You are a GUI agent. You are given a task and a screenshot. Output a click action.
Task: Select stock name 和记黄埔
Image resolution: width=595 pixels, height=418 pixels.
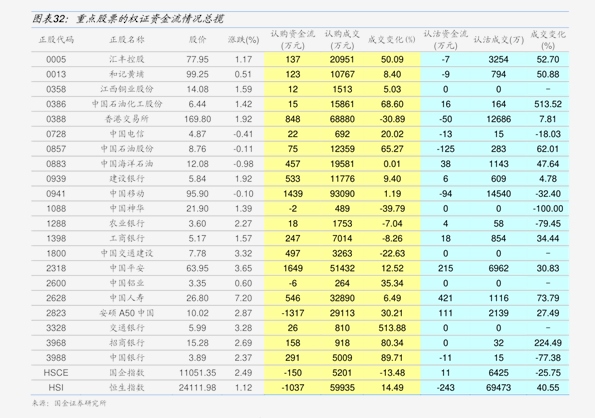point(127,74)
